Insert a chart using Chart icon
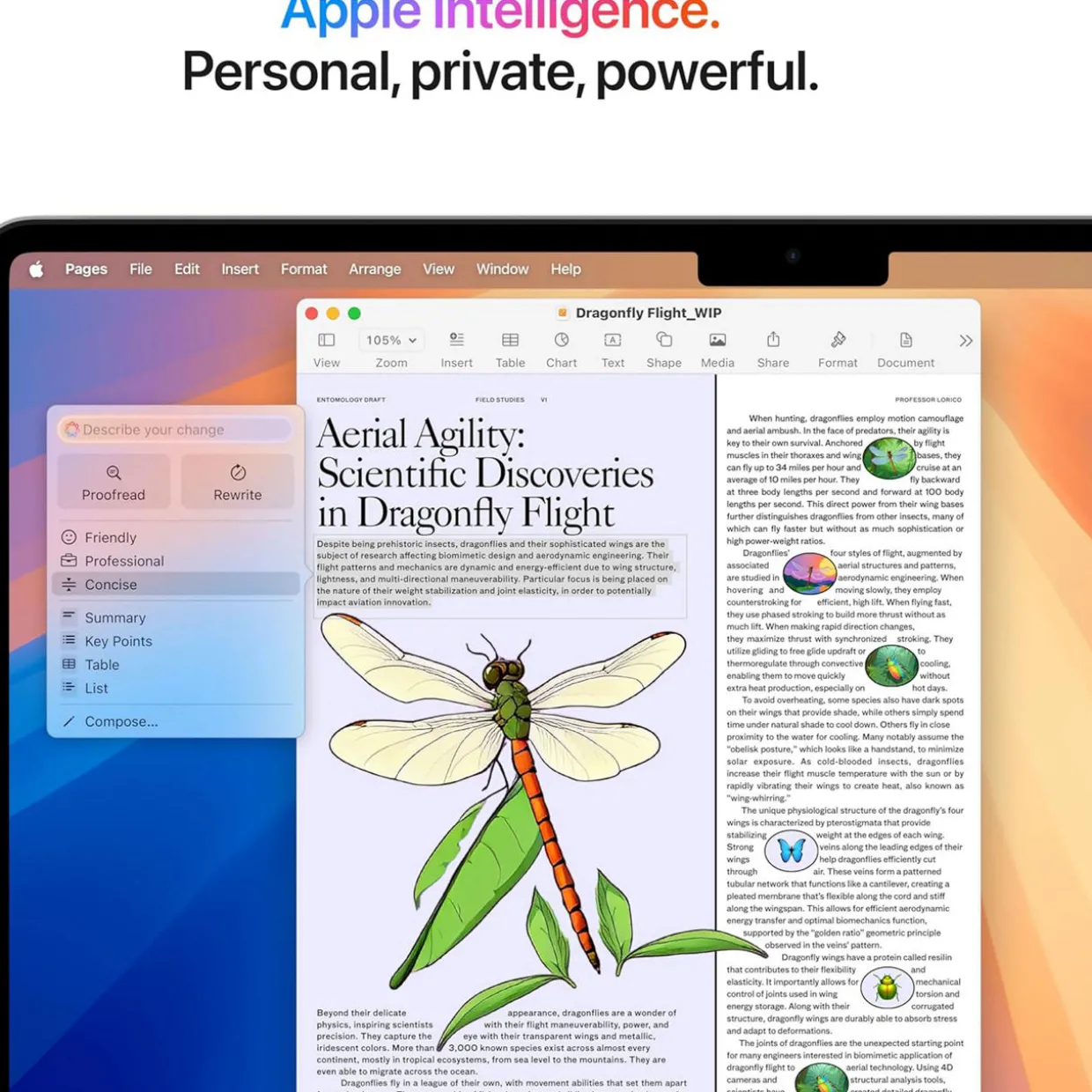Image resolution: width=1092 pixels, height=1092 pixels. click(x=561, y=341)
